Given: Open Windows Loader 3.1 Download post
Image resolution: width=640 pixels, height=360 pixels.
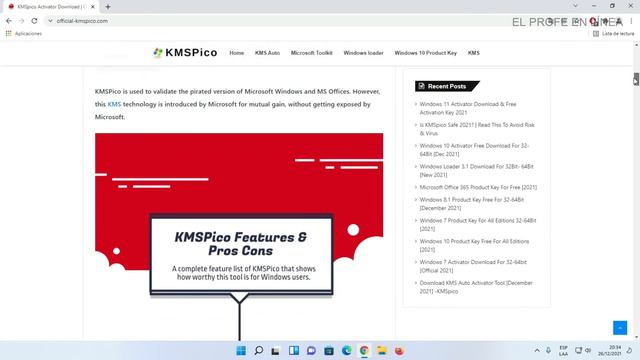Looking at the screenshot, I should [477, 171].
